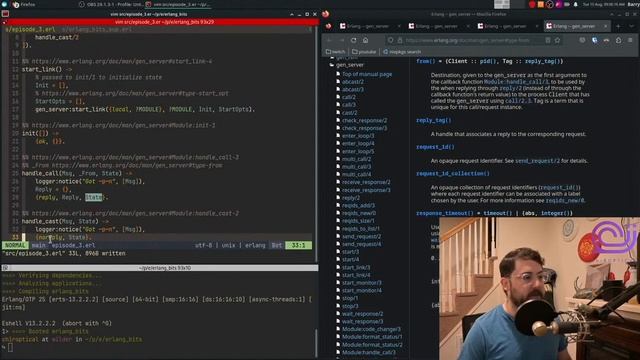Open reqids_size/1 in the sidebar
The image size is (640, 360).
pyautogui.click(x=358, y=221)
